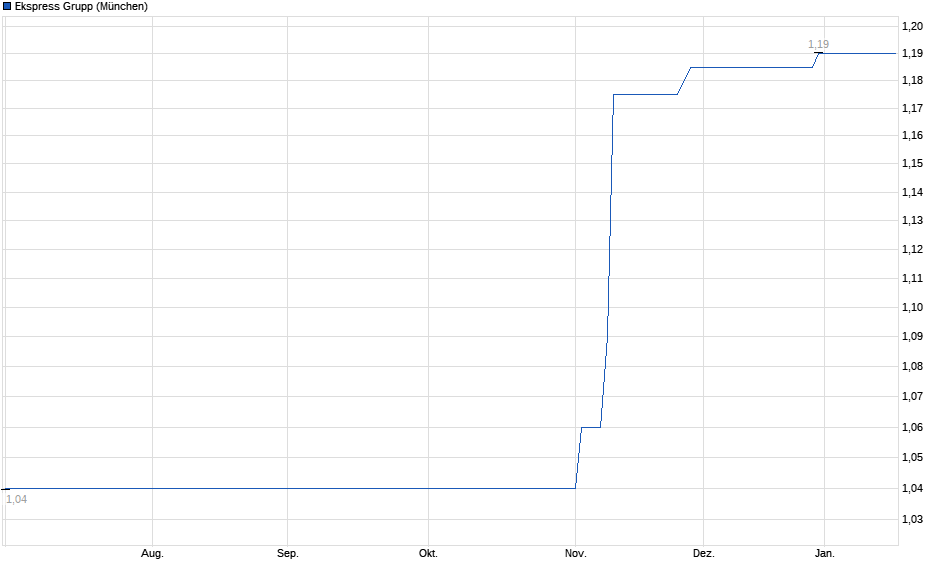The image size is (940, 579).
Task: Expand the Jan. section of the timeline
Action: [x=823, y=551]
